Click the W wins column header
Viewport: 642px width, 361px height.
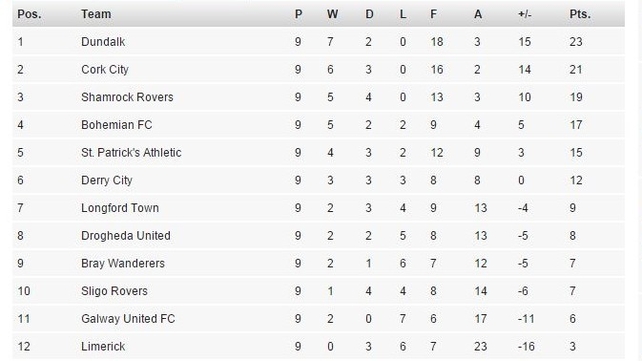click(x=332, y=14)
